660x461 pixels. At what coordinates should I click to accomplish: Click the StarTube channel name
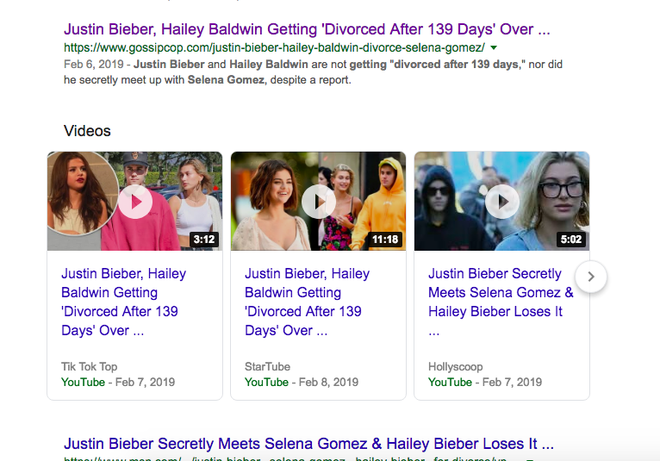point(267,367)
